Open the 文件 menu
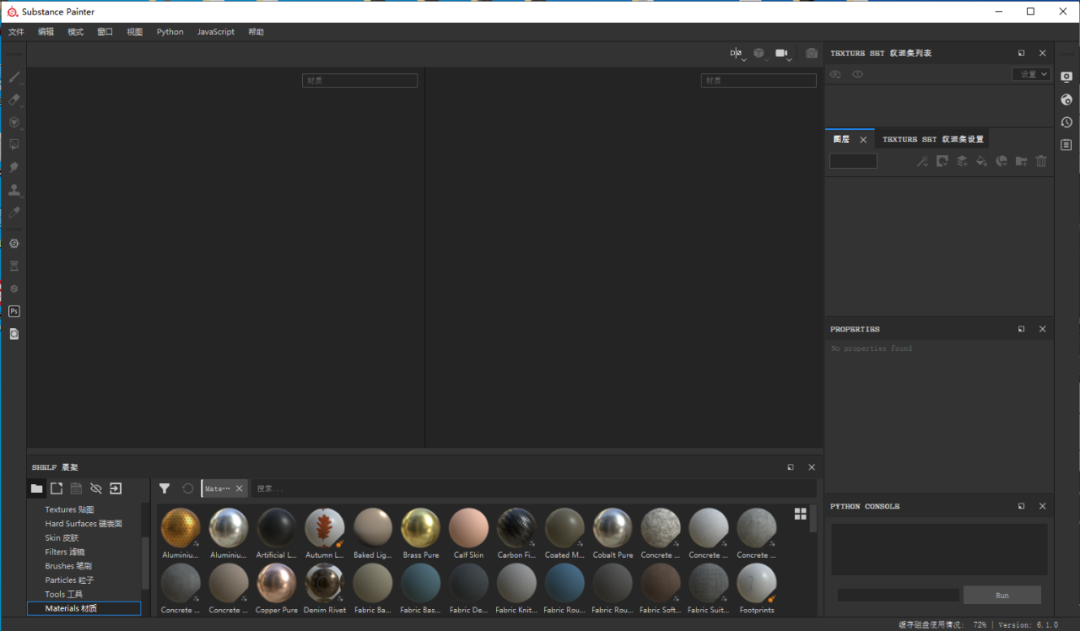 pyautogui.click(x=16, y=32)
